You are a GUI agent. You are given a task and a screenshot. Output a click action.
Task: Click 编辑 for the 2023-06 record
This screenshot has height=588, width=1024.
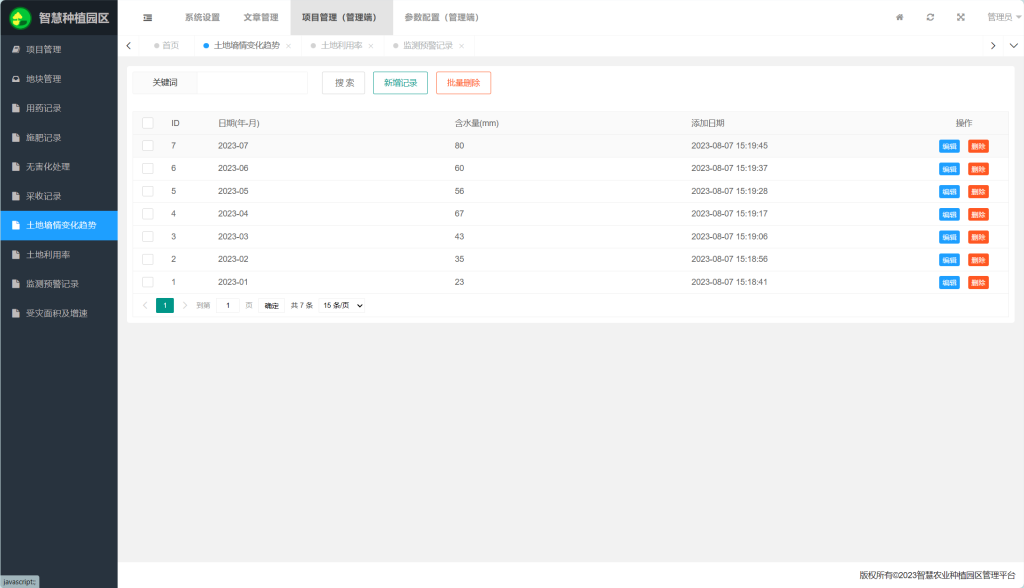tap(949, 169)
